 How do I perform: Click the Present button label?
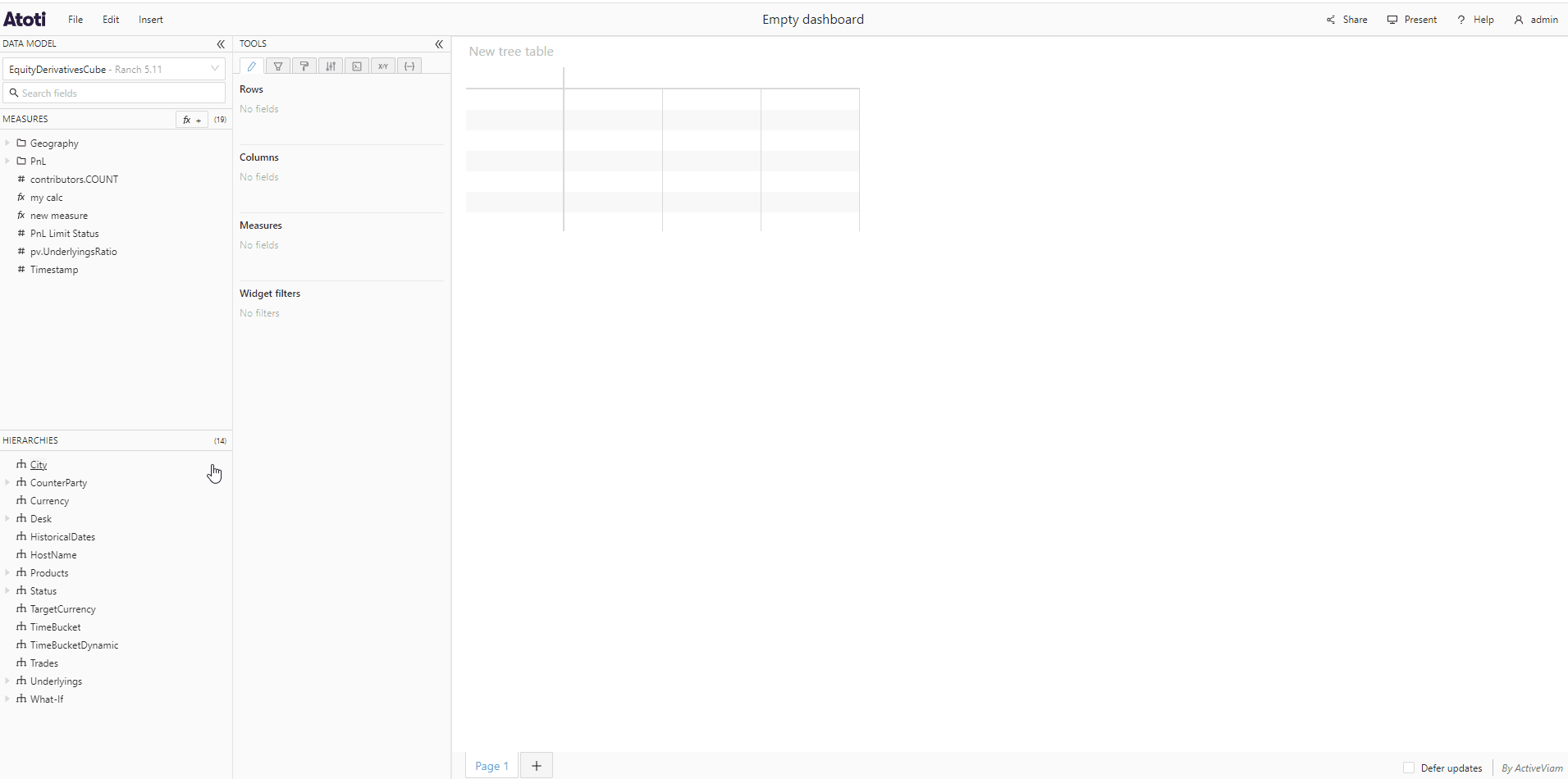(x=1420, y=20)
